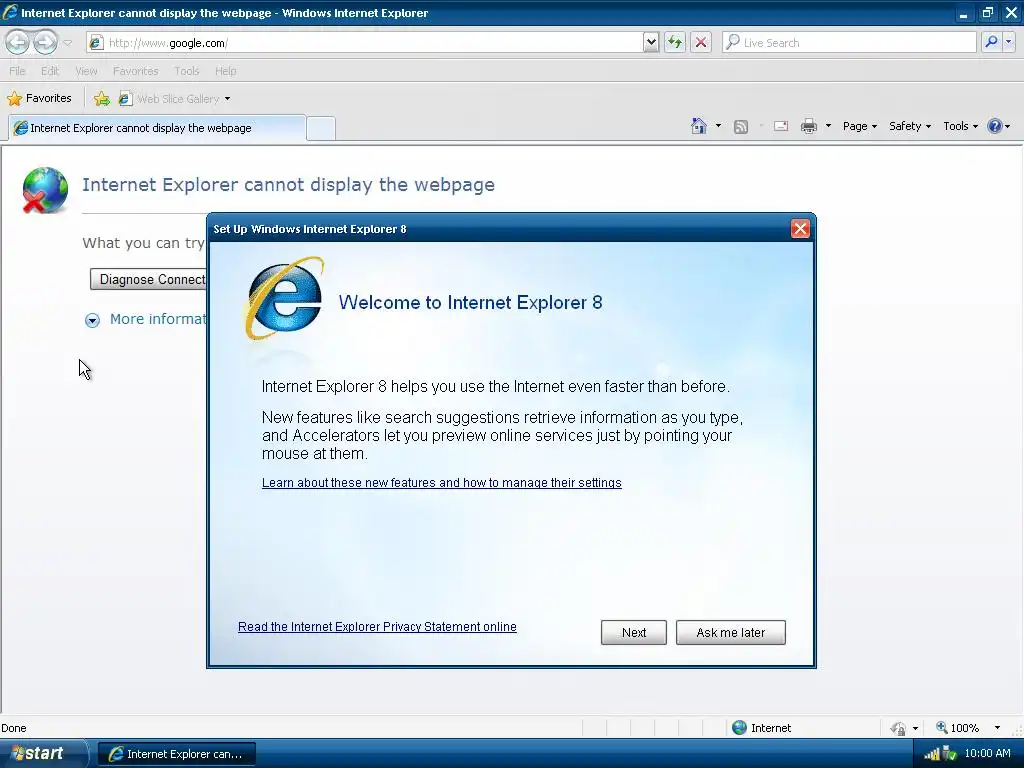Click the Favorites star button
This screenshot has height=768, width=1024.
point(39,99)
